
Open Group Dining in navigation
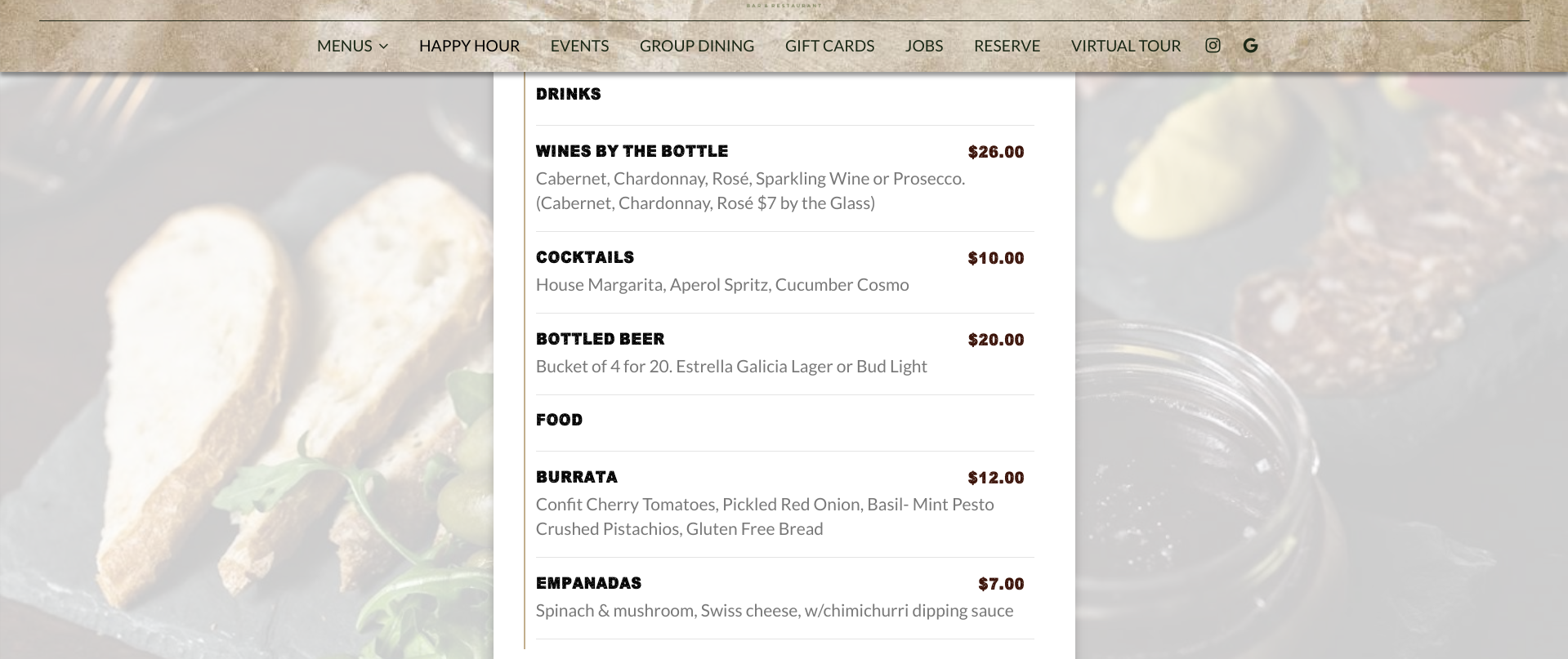point(696,46)
